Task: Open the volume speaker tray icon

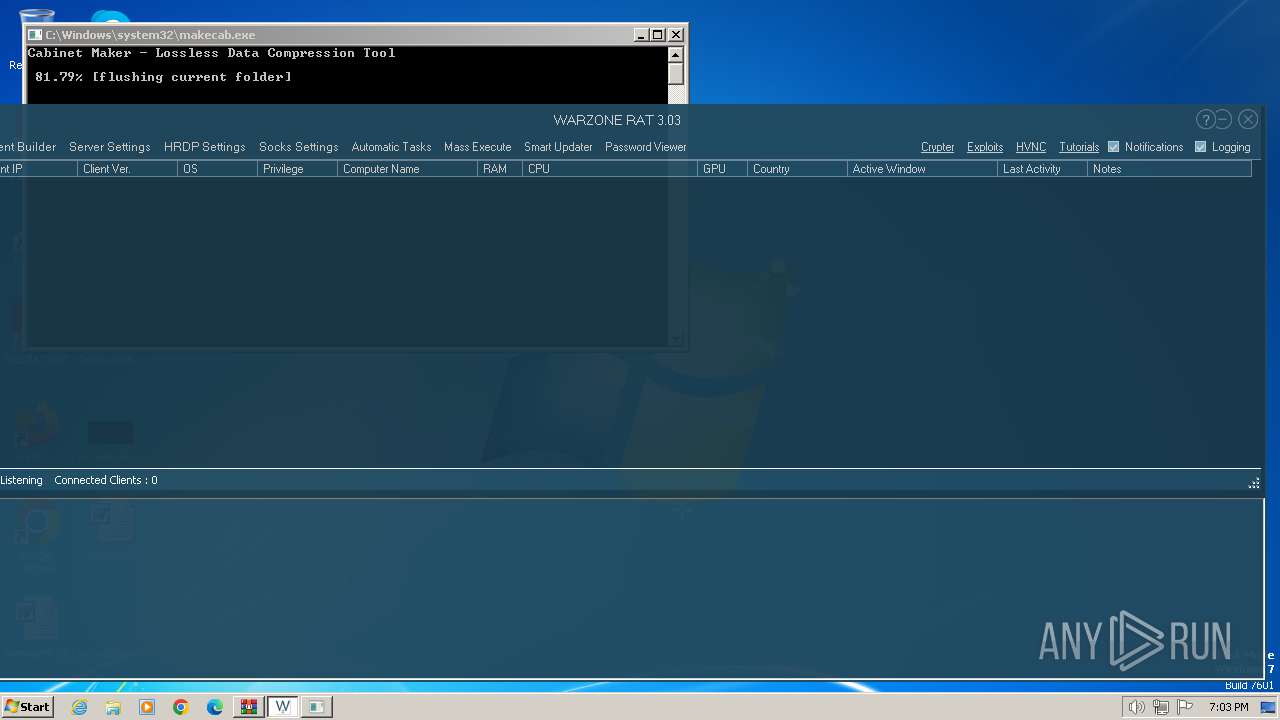Action: coord(1136,707)
